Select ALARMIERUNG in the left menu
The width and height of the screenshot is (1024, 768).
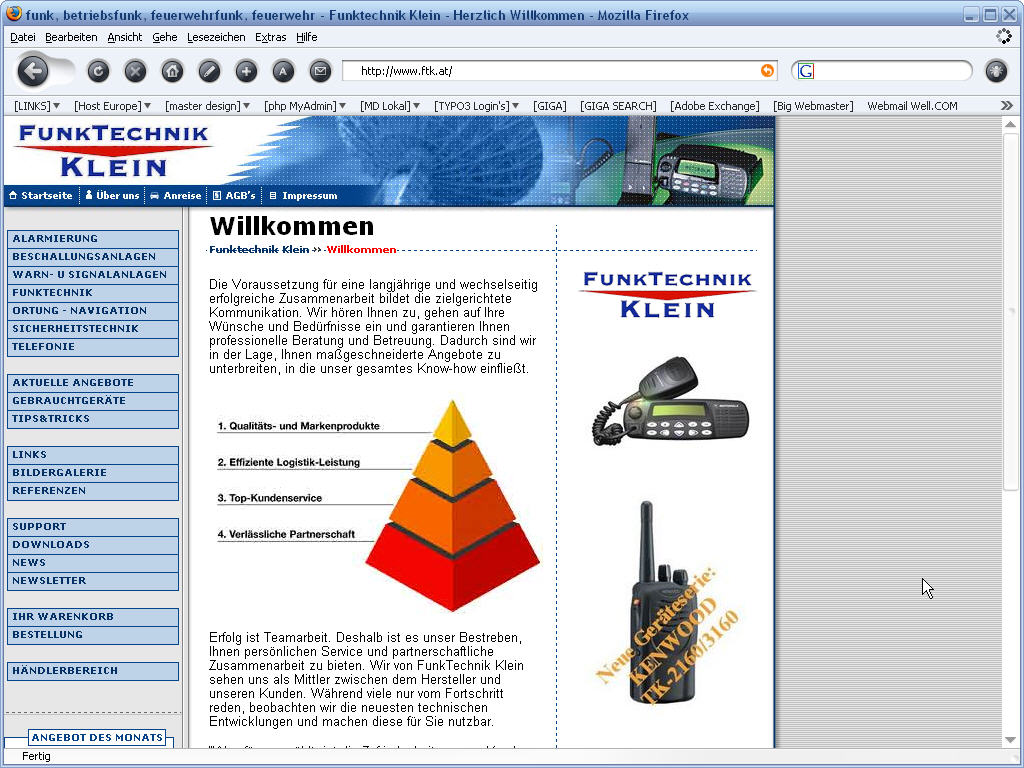click(93, 238)
